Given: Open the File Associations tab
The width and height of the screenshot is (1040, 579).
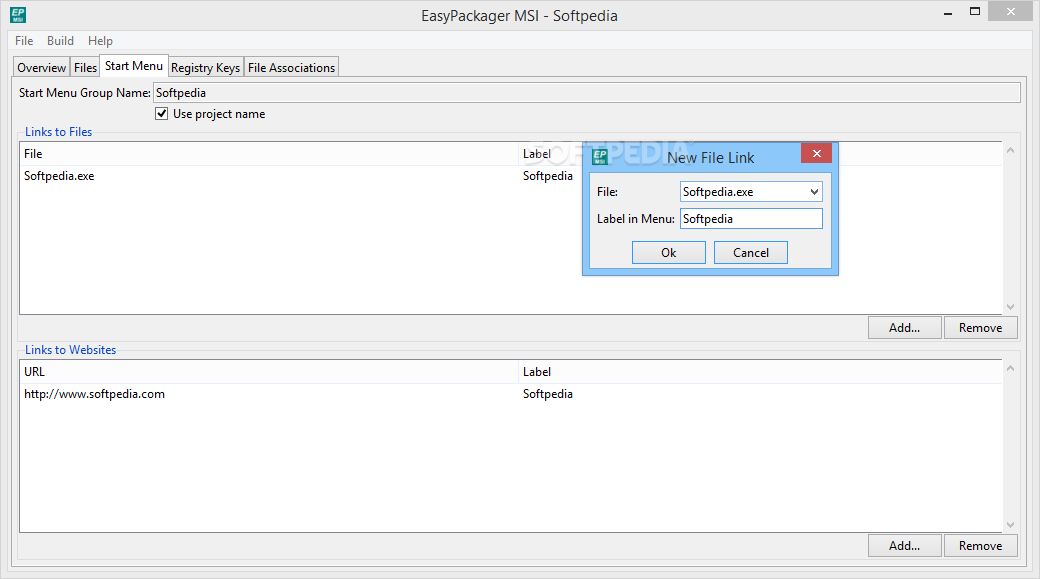Looking at the screenshot, I should click(291, 68).
